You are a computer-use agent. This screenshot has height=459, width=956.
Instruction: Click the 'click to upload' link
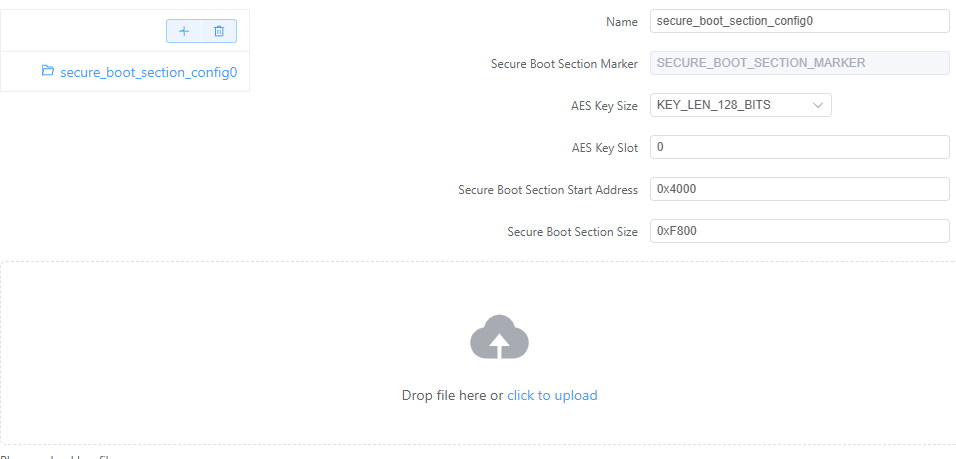pos(552,396)
